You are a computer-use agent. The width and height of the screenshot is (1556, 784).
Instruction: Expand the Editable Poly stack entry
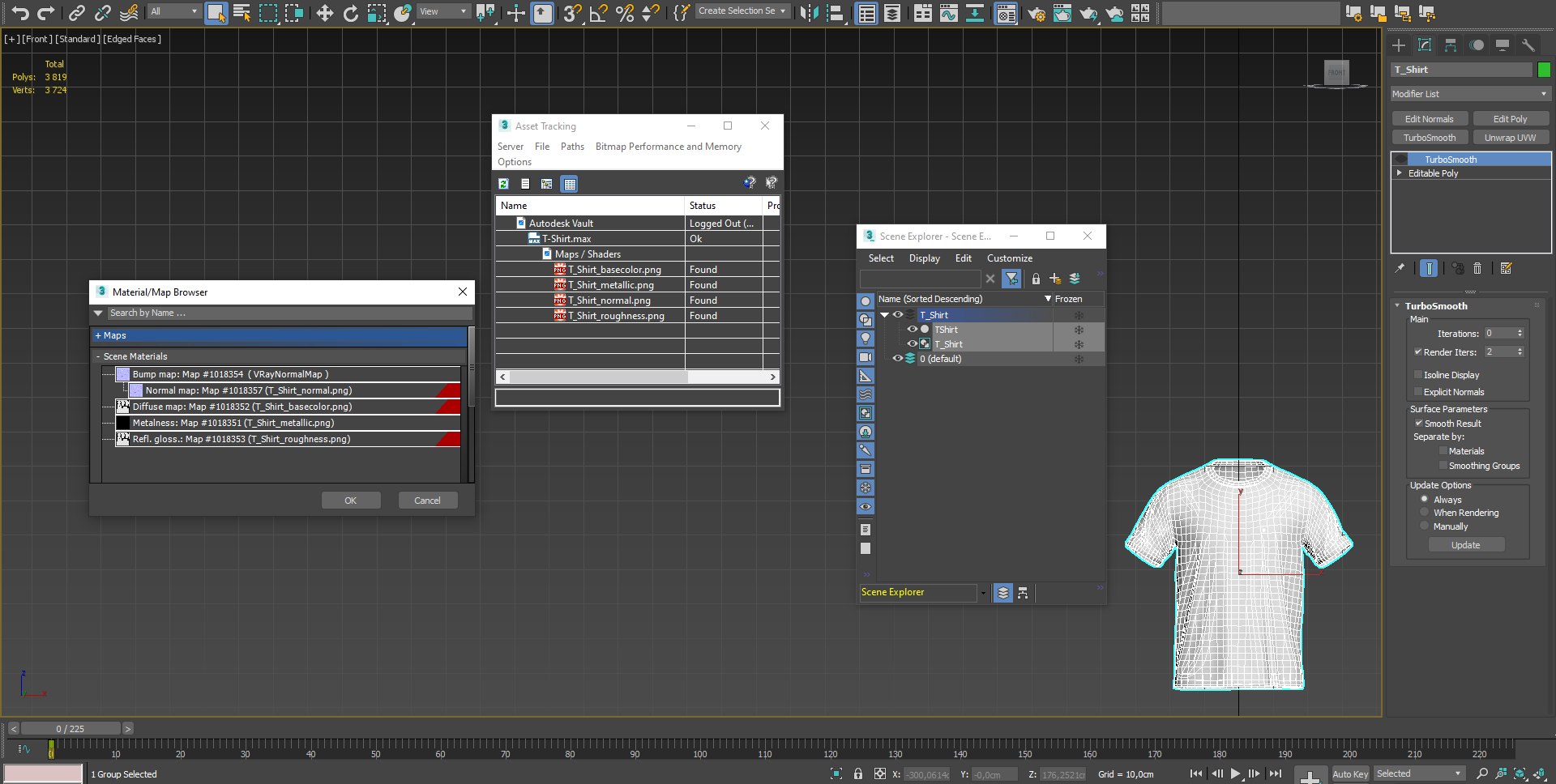click(1399, 173)
